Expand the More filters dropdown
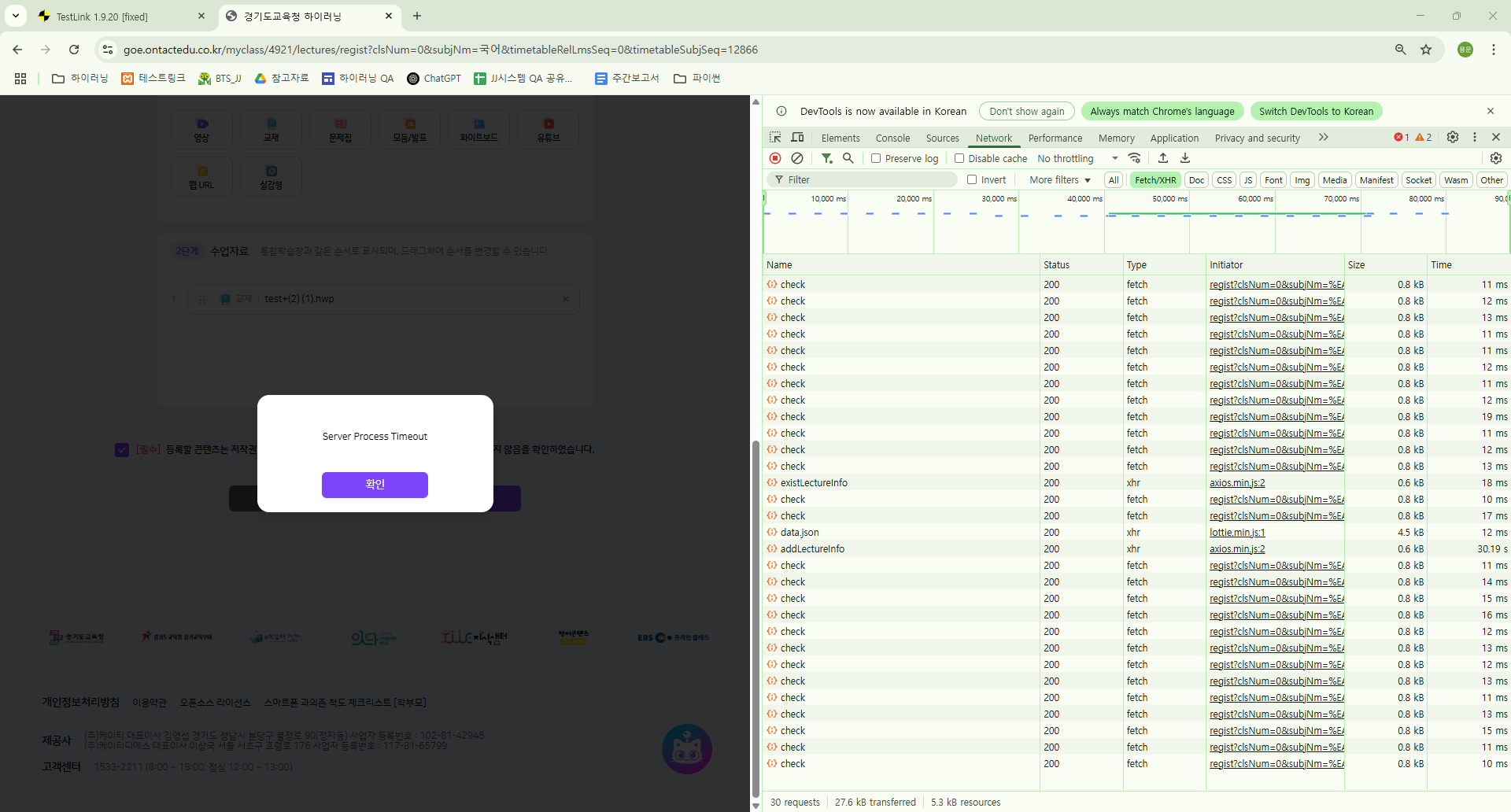 point(1059,180)
